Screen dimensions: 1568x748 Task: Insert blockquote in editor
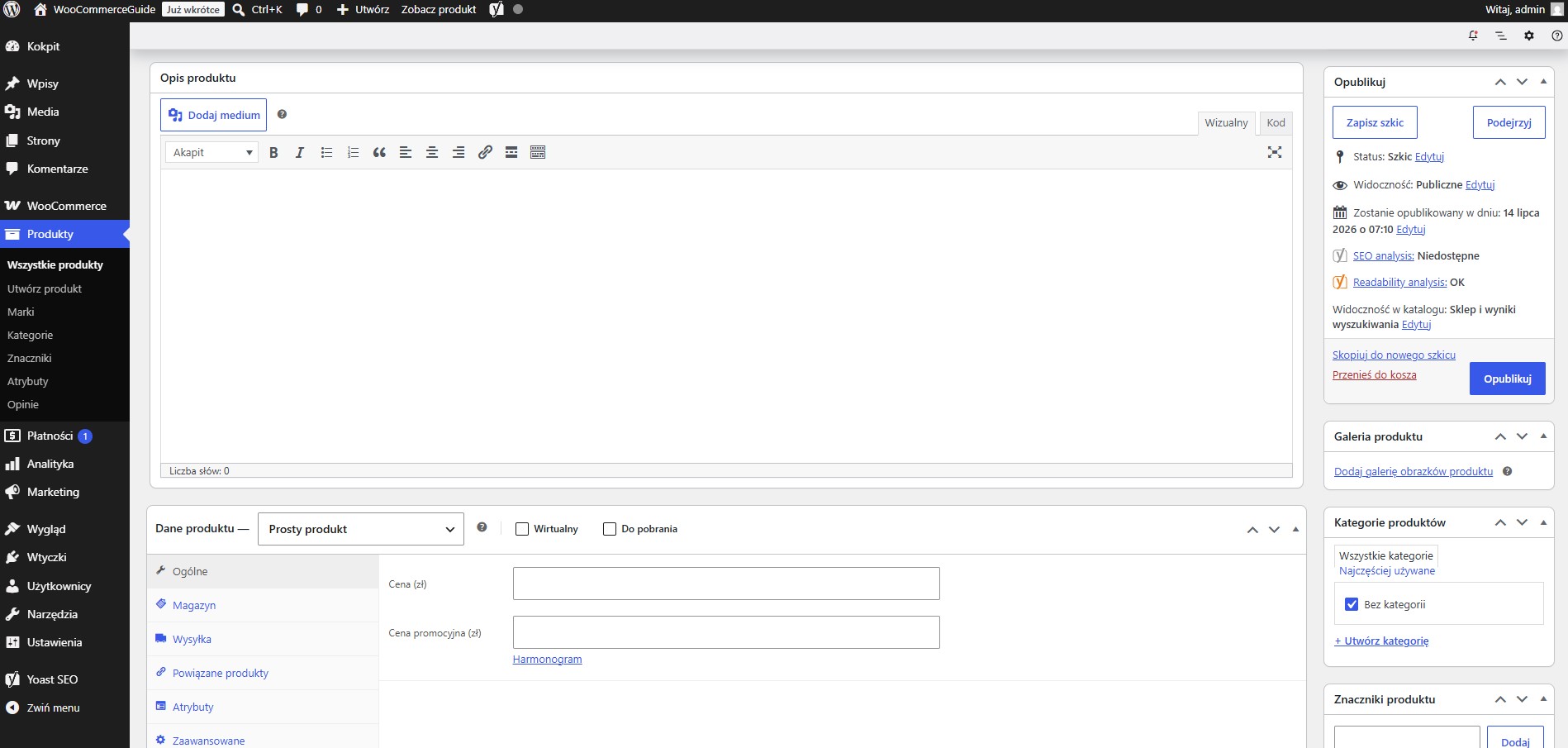(379, 152)
